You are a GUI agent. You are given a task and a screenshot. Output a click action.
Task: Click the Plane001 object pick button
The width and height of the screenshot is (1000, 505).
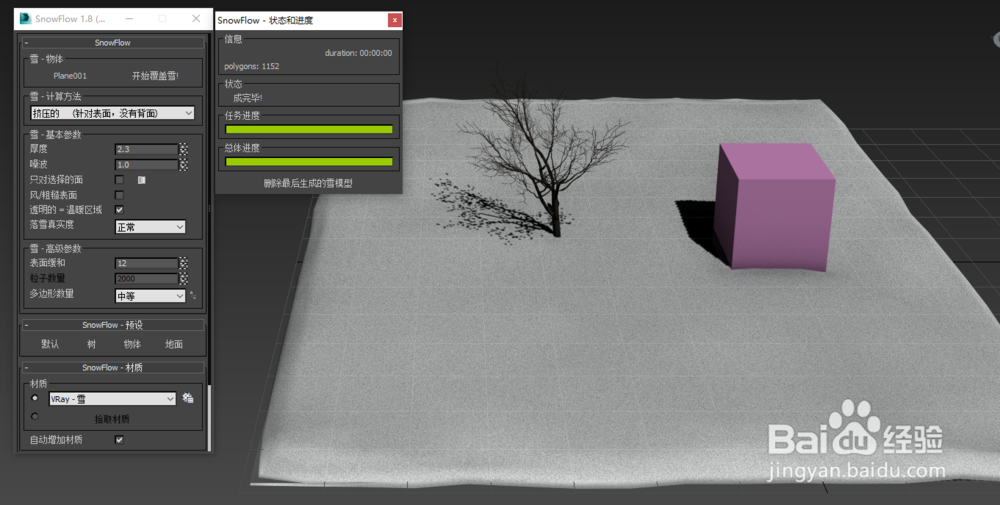pos(70,76)
